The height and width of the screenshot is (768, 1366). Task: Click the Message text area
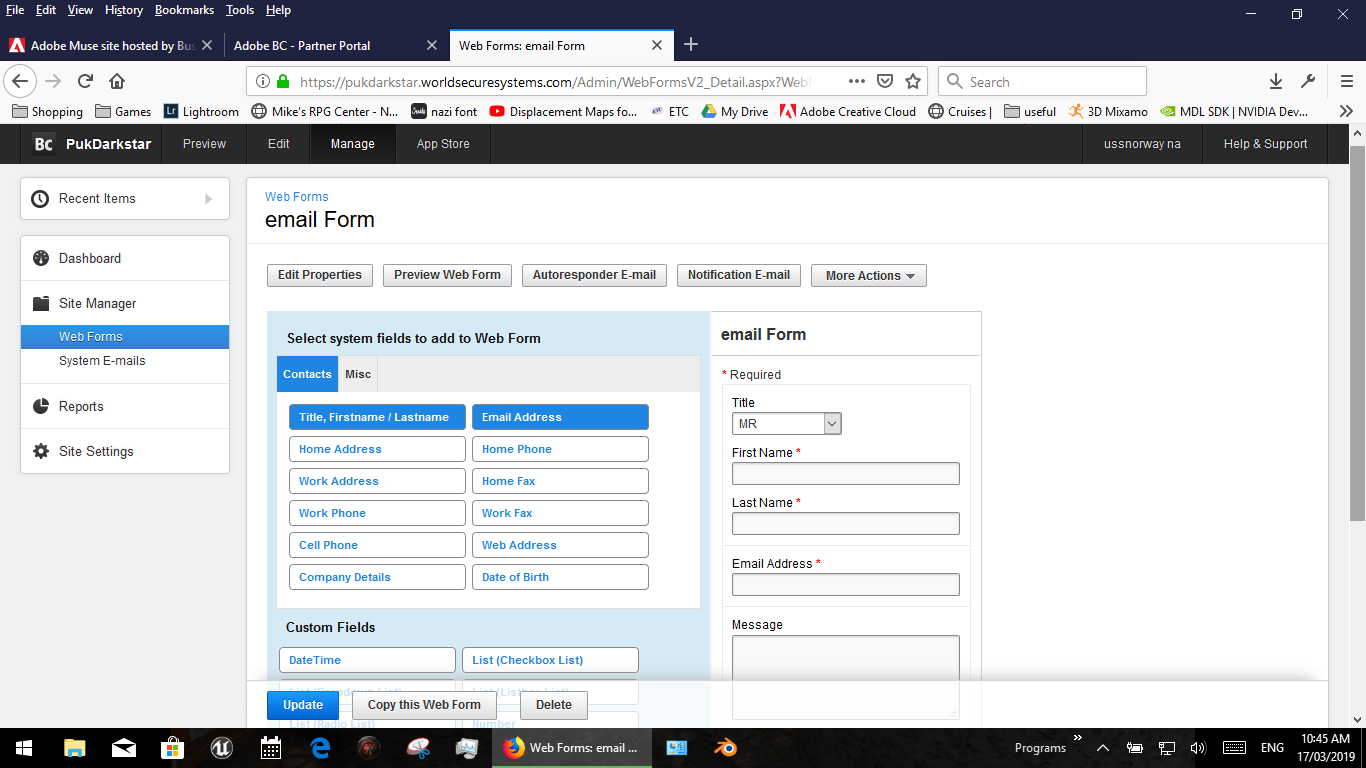(x=846, y=677)
